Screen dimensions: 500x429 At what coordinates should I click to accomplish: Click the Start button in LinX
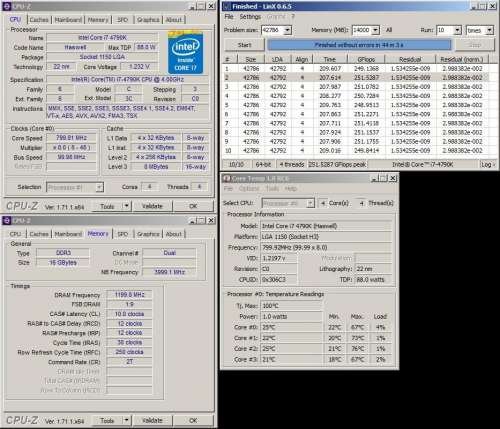coord(244,45)
